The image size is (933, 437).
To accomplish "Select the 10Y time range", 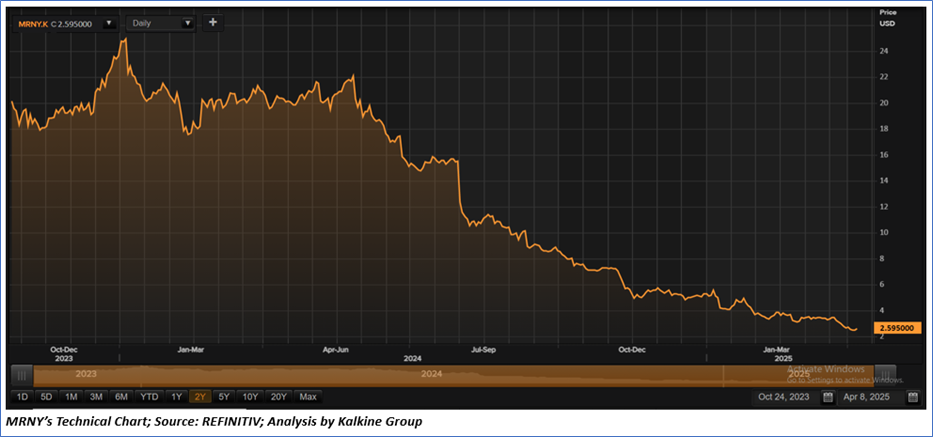I will 251,397.
